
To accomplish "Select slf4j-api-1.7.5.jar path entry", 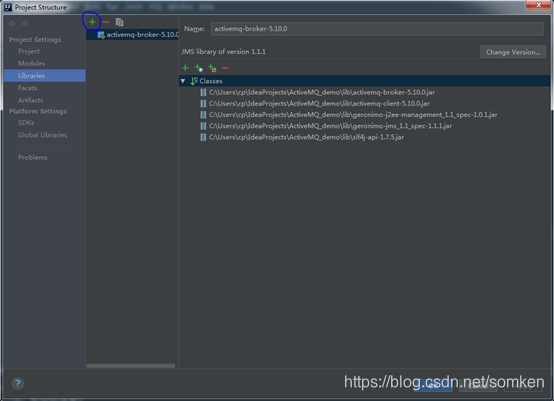I will (x=306, y=137).
